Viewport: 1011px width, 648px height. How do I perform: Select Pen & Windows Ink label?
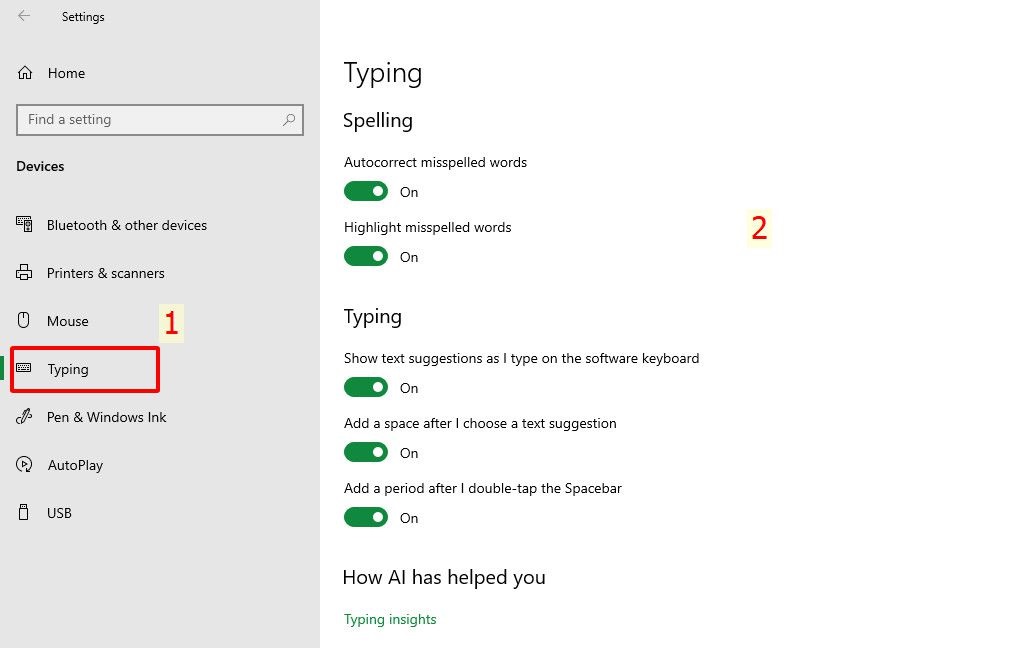[107, 417]
